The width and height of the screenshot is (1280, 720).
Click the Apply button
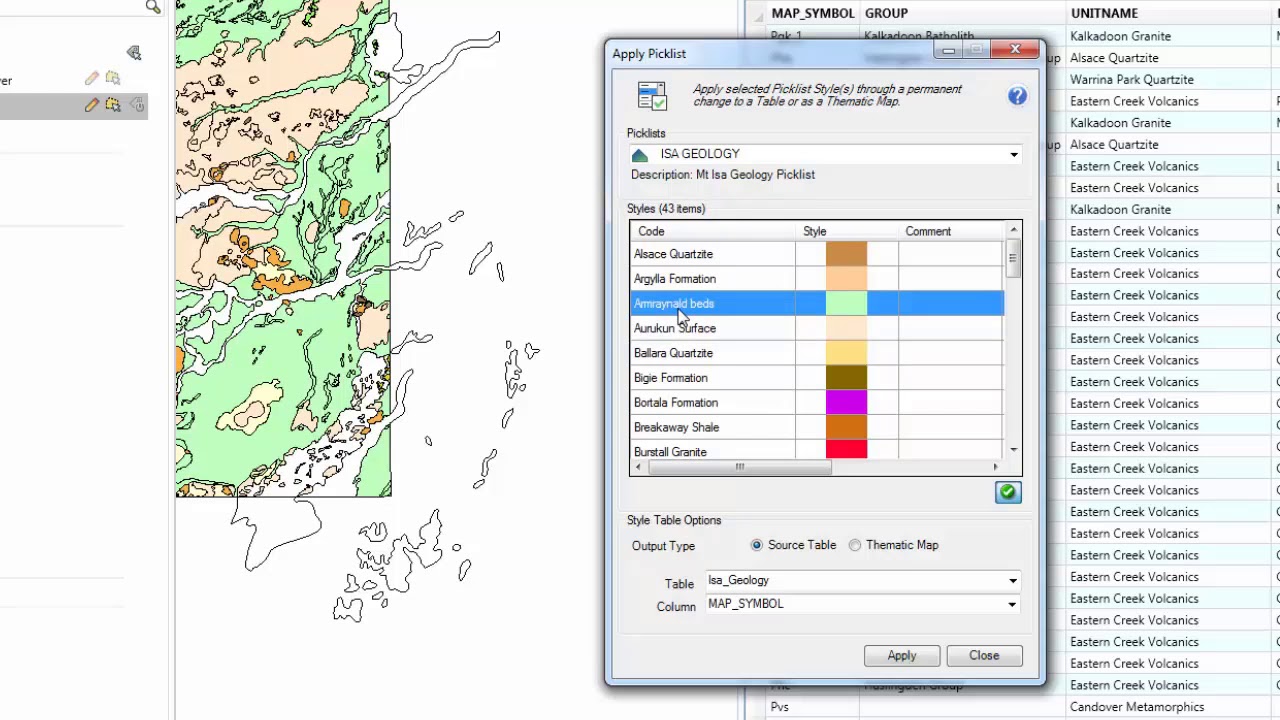pos(901,656)
